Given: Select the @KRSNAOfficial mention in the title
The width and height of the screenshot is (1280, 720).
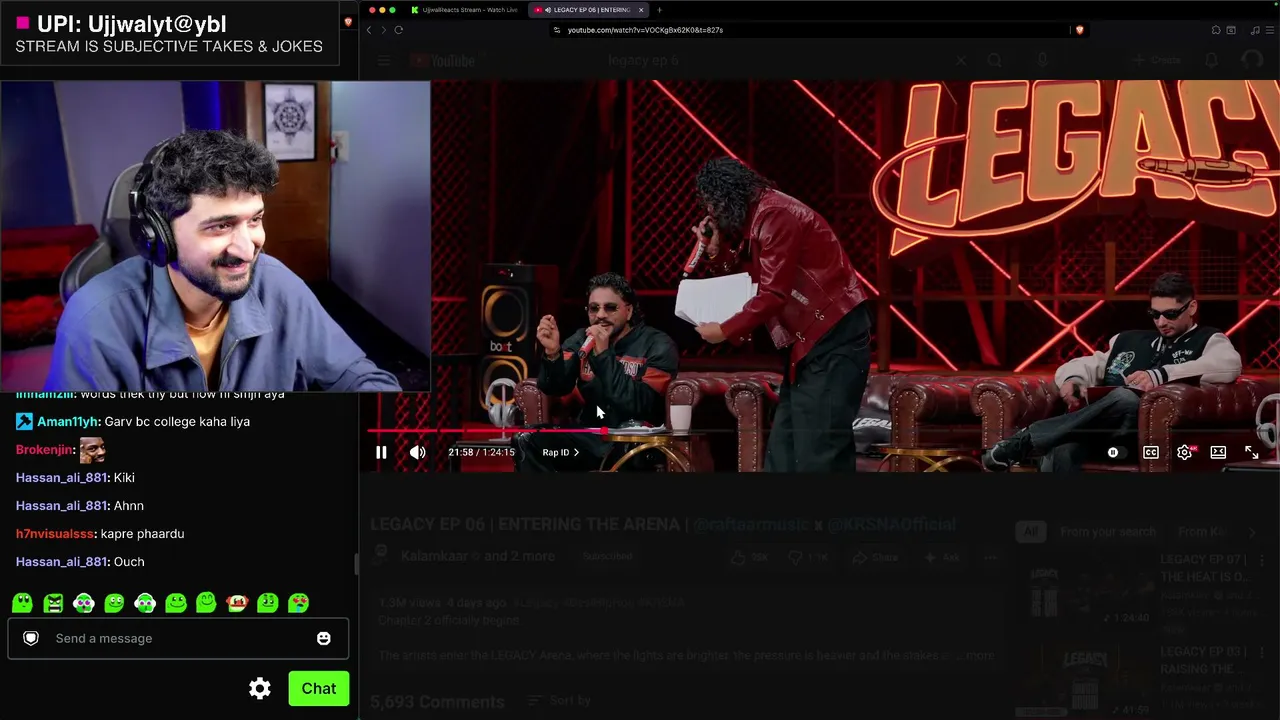Looking at the screenshot, I should coord(891,524).
